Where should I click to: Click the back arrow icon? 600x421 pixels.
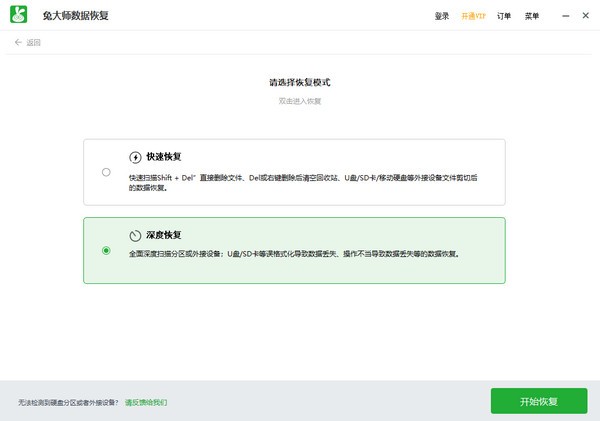click(x=18, y=43)
